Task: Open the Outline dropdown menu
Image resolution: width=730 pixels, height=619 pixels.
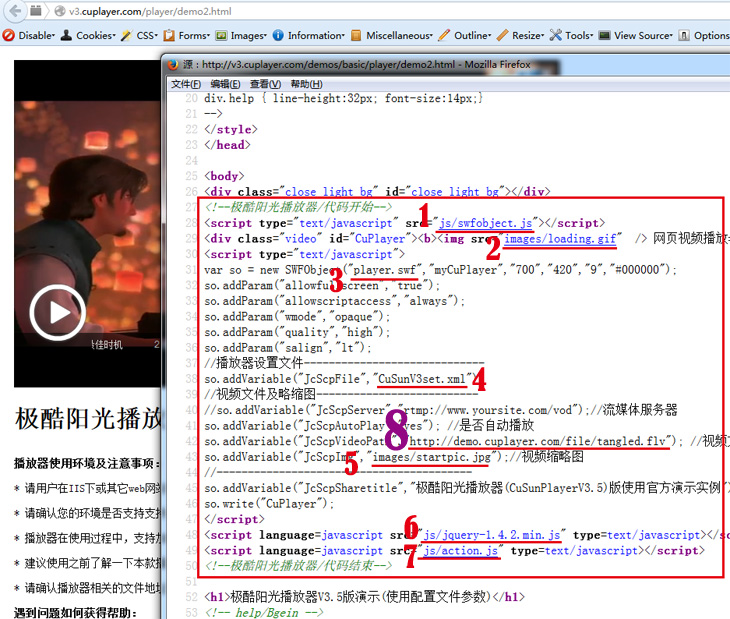Action: [473, 35]
